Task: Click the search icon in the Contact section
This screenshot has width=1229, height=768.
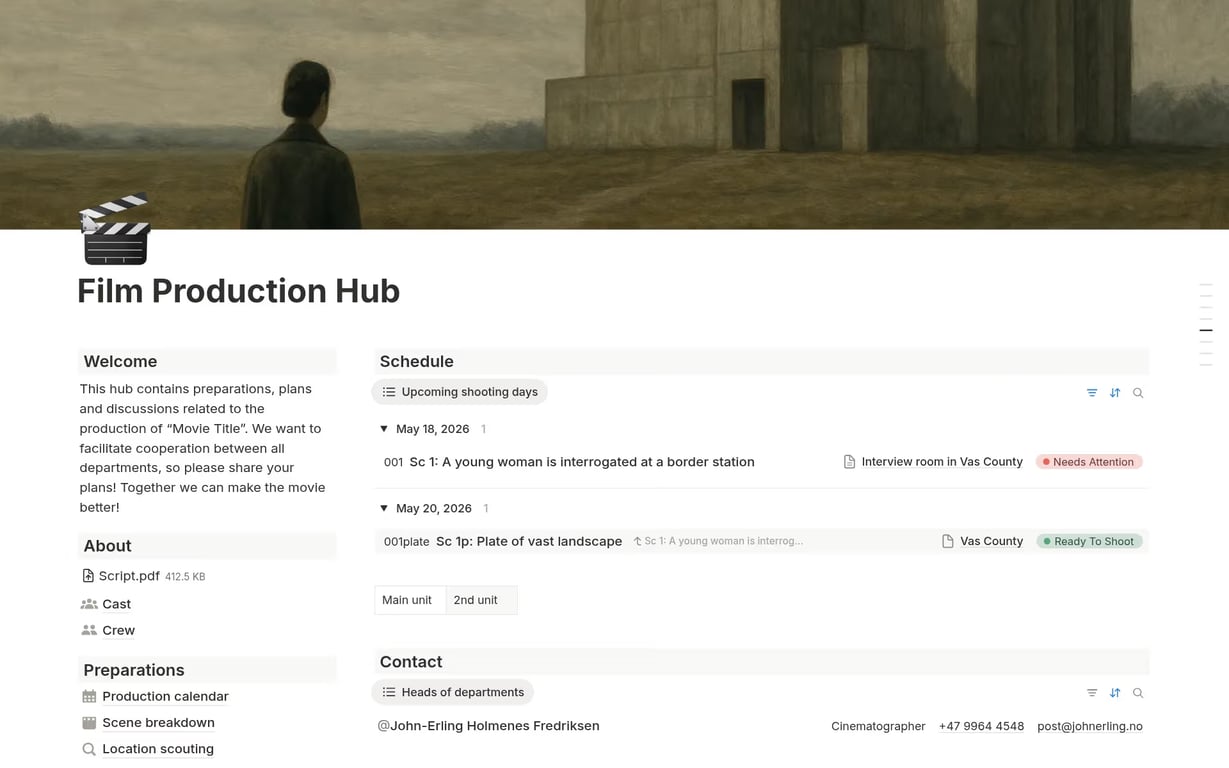Action: [1138, 692]
